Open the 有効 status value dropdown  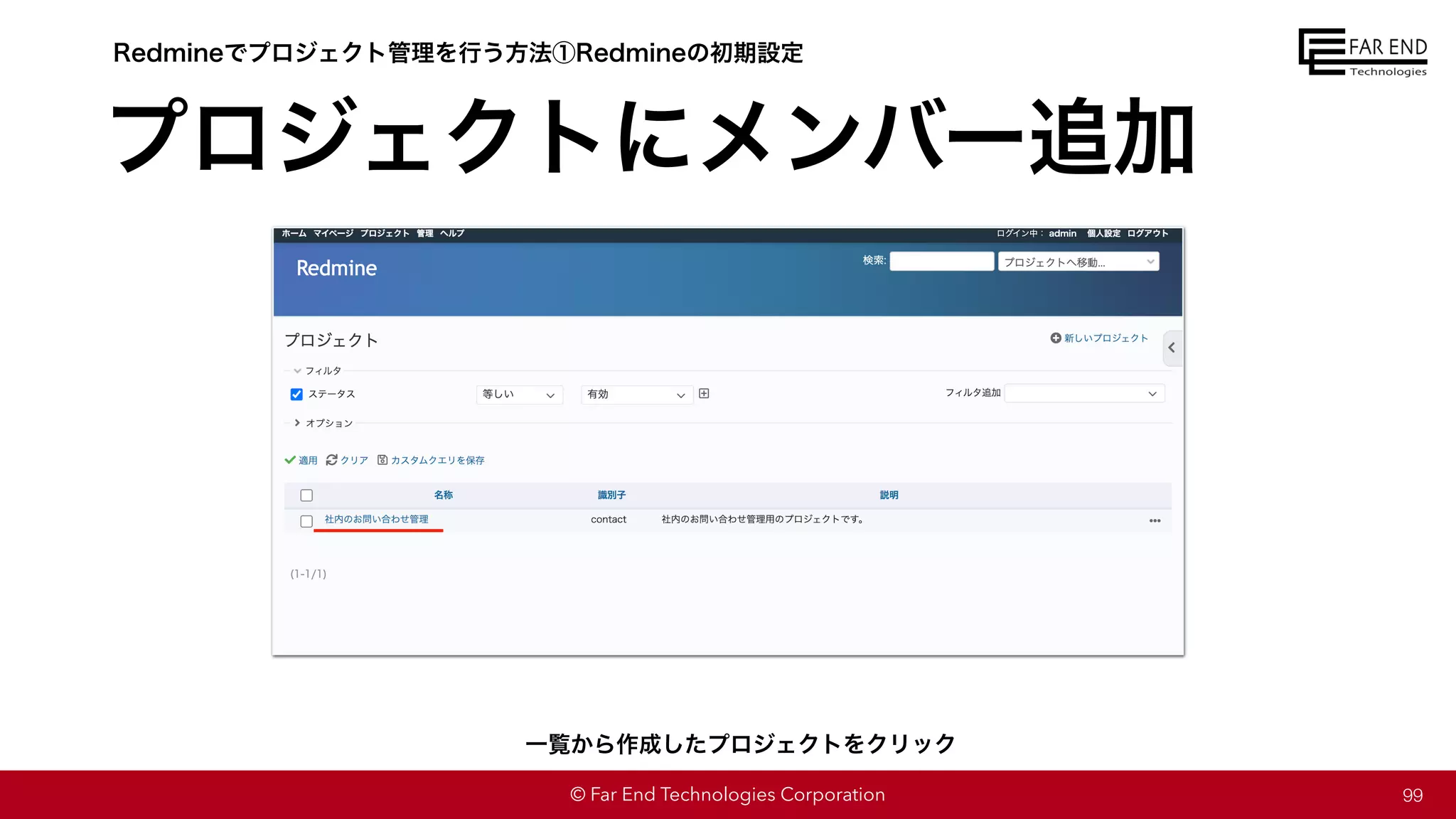point(637,395)
